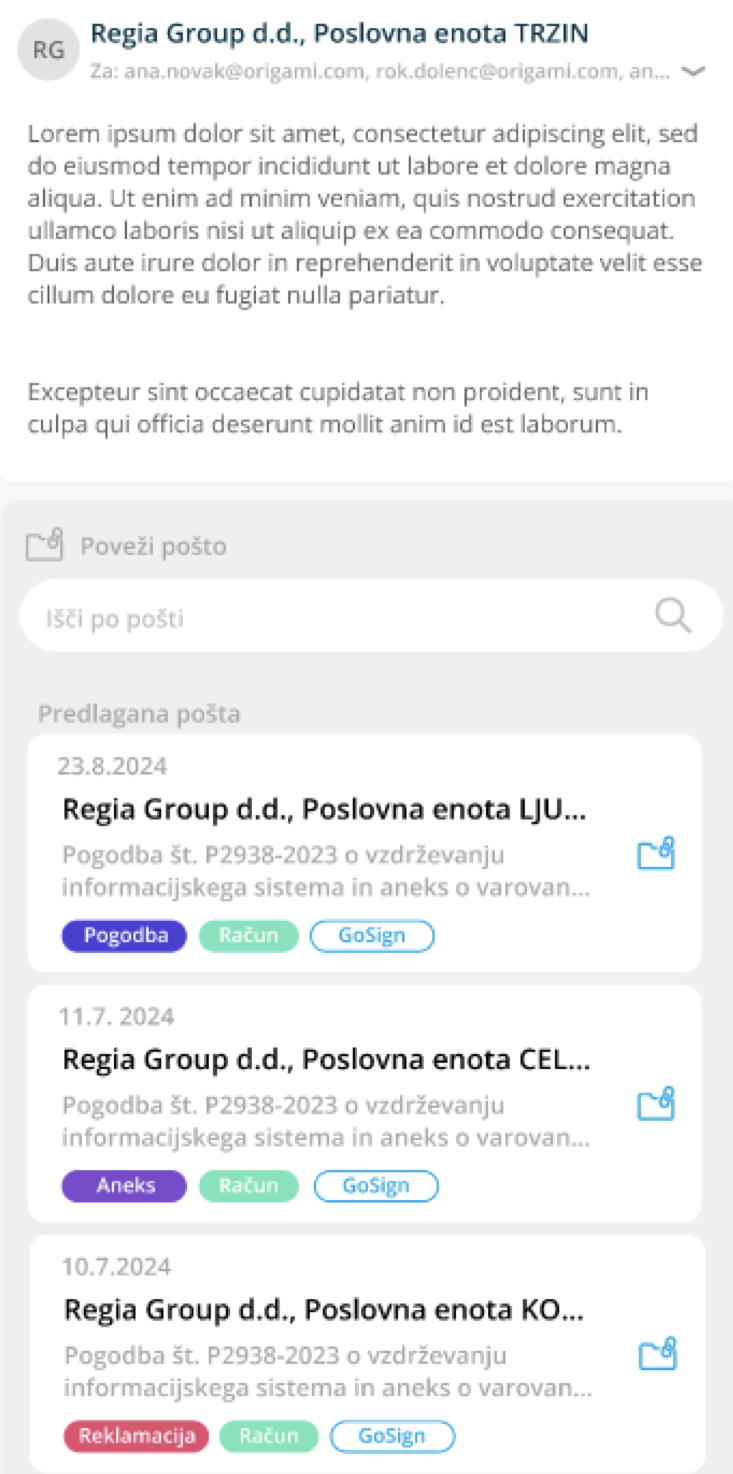
Task: Click GoSign tag on the 23.8.2024 card
Action: [x=372, y=936]
